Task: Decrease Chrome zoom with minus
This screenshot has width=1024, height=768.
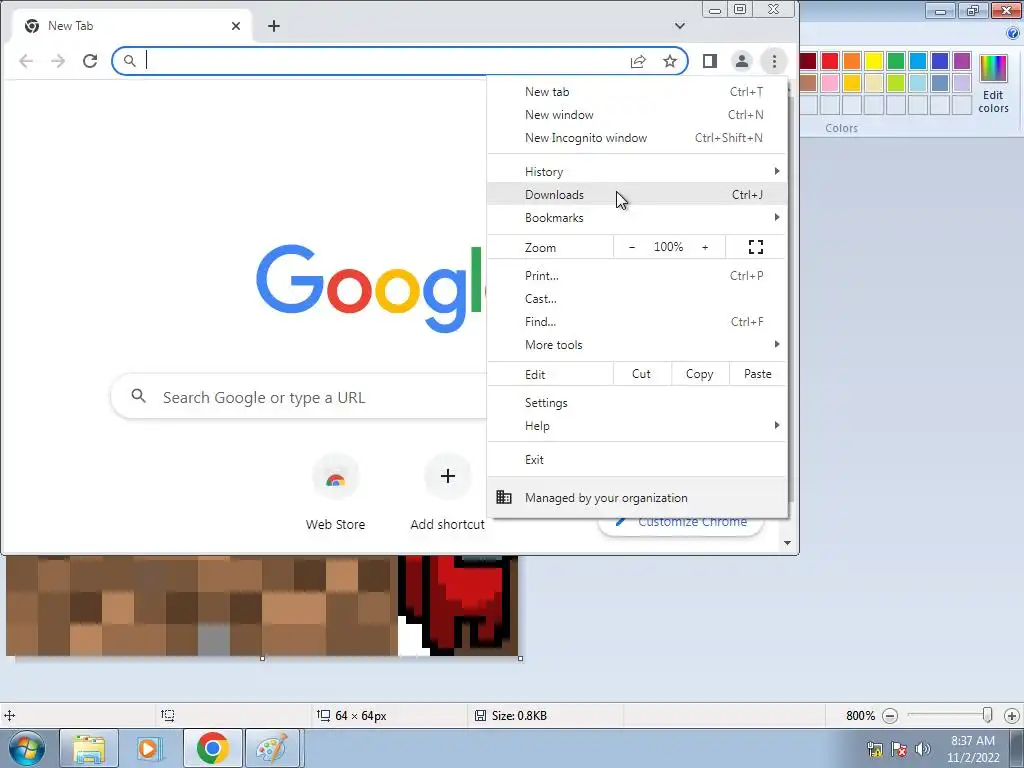Action: 632,247
